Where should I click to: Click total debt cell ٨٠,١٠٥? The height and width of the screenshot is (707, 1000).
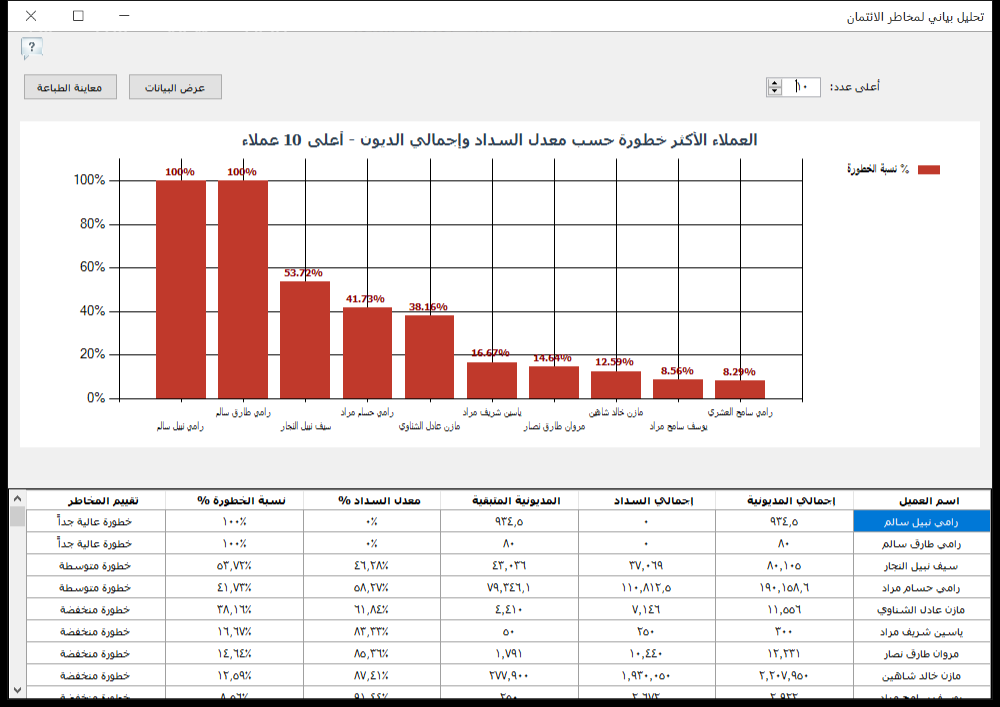tap(784, 565)
